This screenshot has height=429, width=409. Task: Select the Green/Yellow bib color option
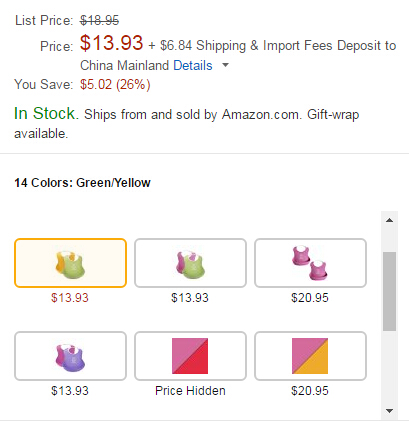click(70, 263)
